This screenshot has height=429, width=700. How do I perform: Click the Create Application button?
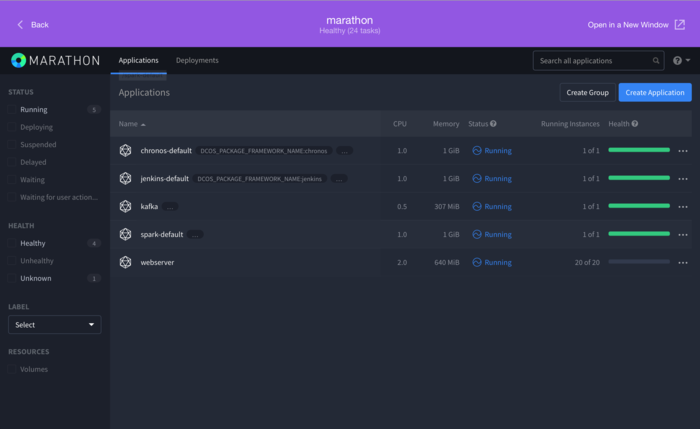pos(655,92)
